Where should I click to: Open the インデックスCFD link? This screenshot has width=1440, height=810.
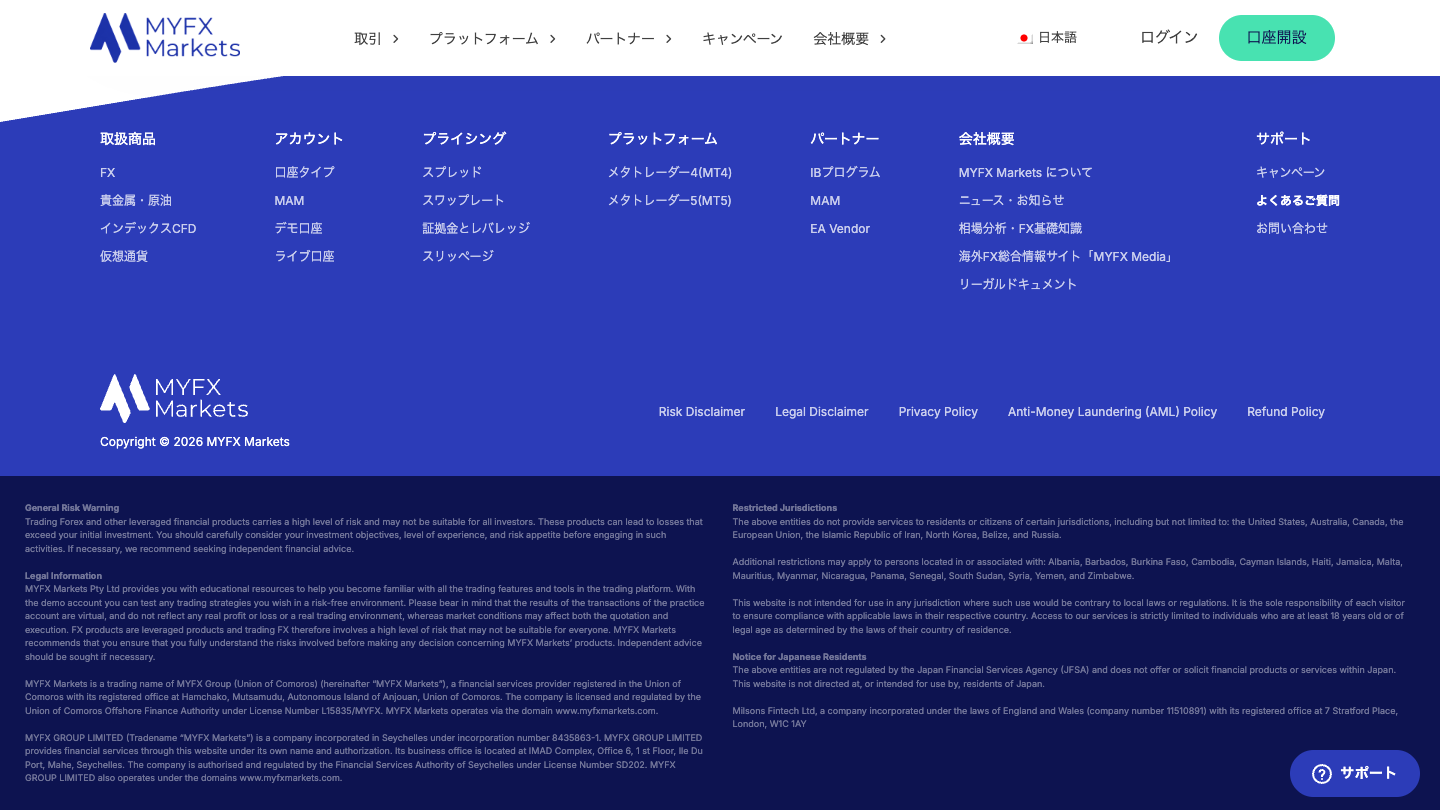[148, 229]
